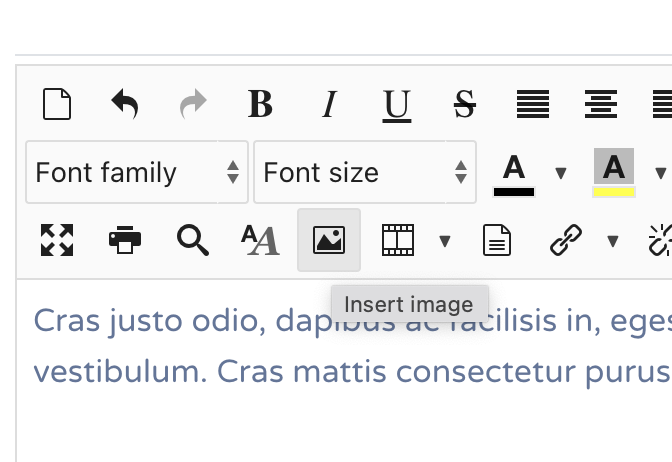
Task: Expand text color picker arrow
Action: (561, 172)
